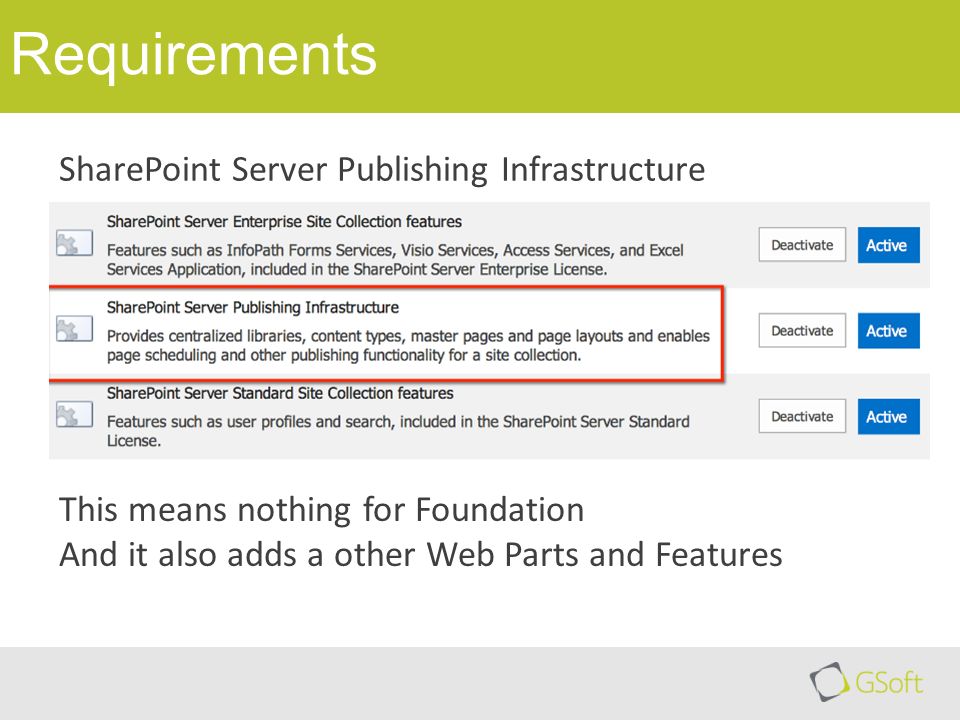Click the 'Requirements' slide title

(x=194, y=55)
